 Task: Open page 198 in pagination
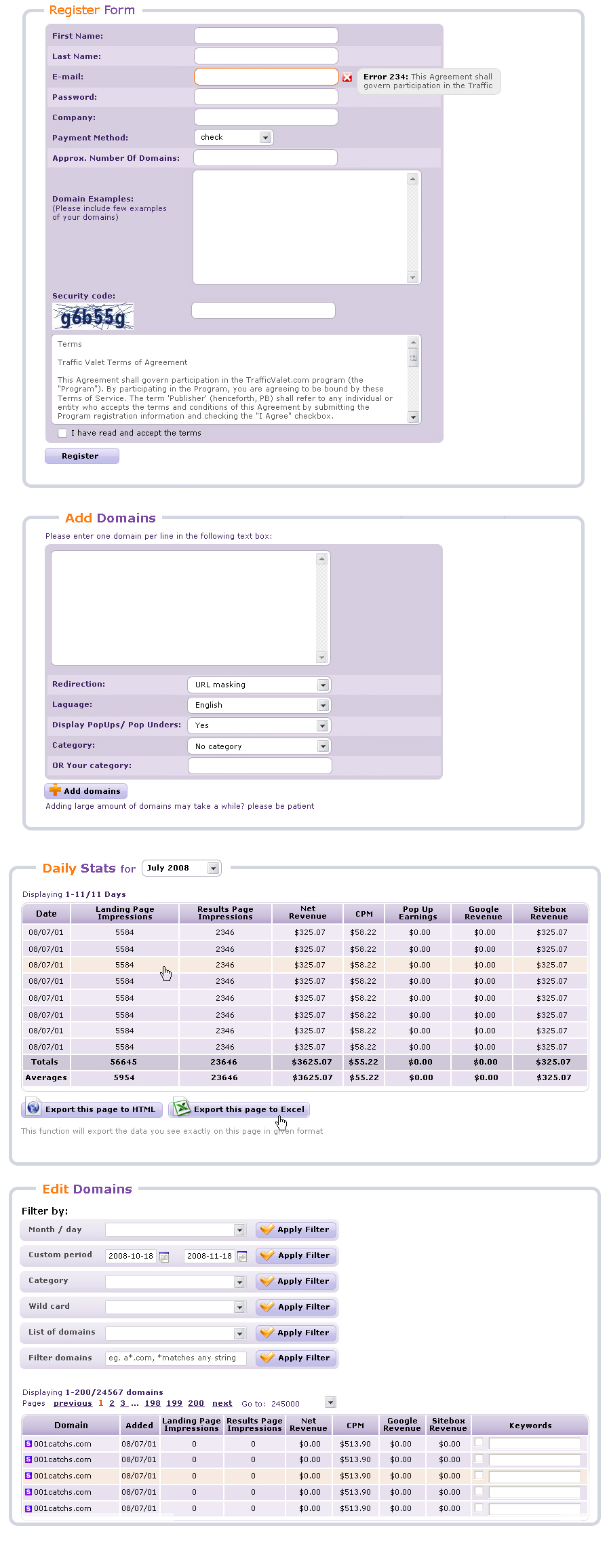coord(153,1403)
